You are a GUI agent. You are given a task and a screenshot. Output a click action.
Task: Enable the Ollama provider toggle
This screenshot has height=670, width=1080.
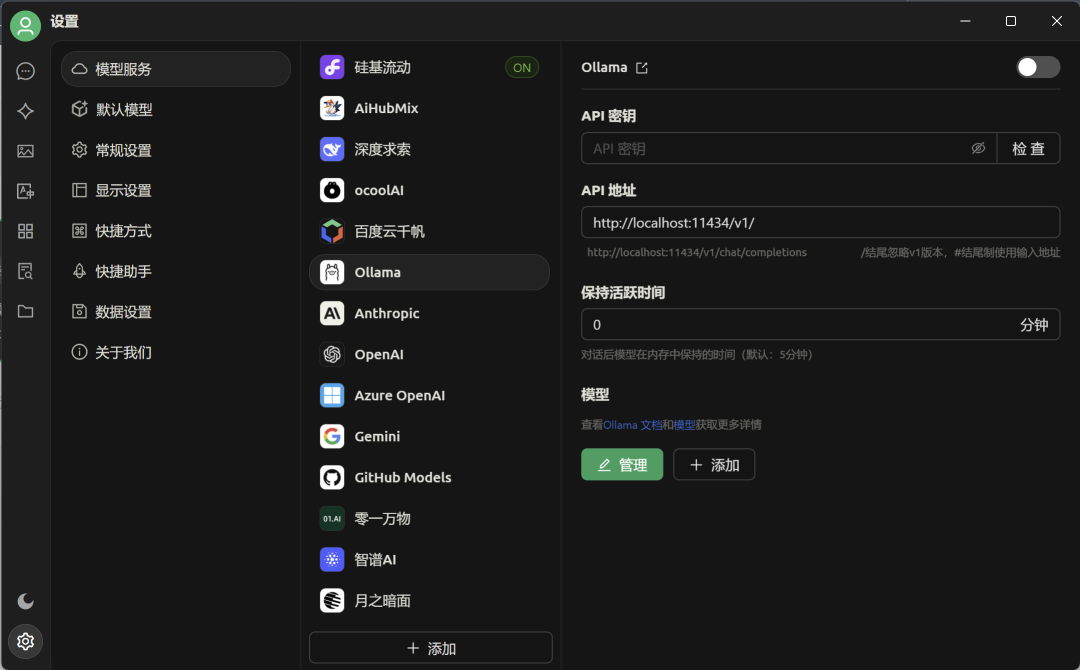click(1037, 67)
